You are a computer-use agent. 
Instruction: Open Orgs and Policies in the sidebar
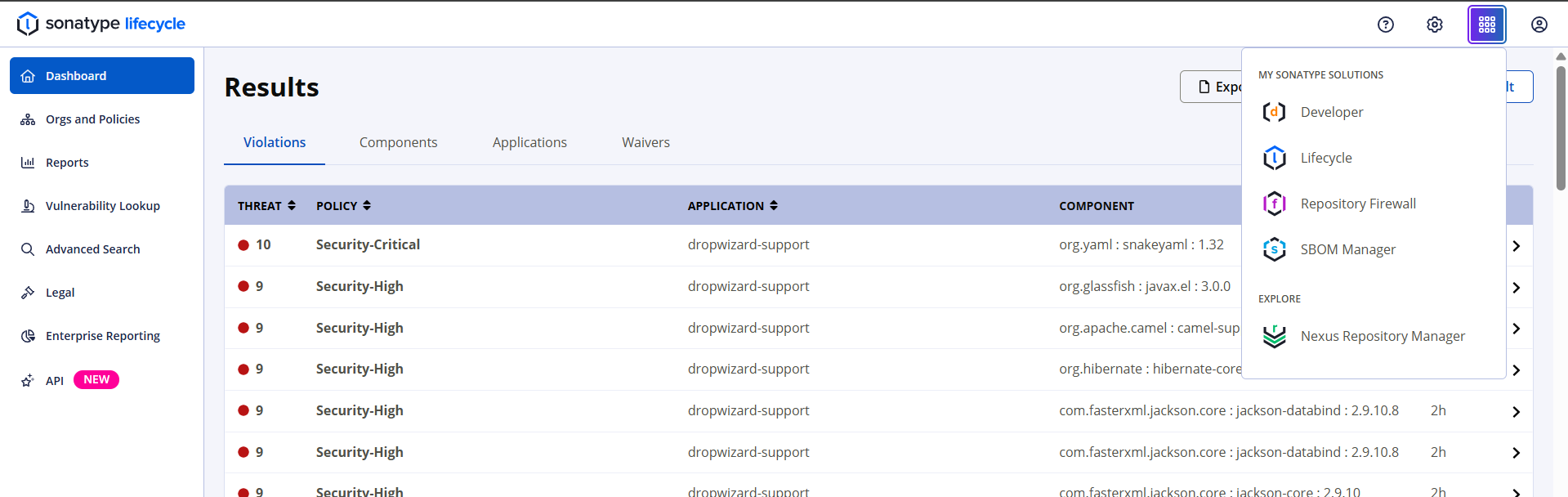point(102,119)
